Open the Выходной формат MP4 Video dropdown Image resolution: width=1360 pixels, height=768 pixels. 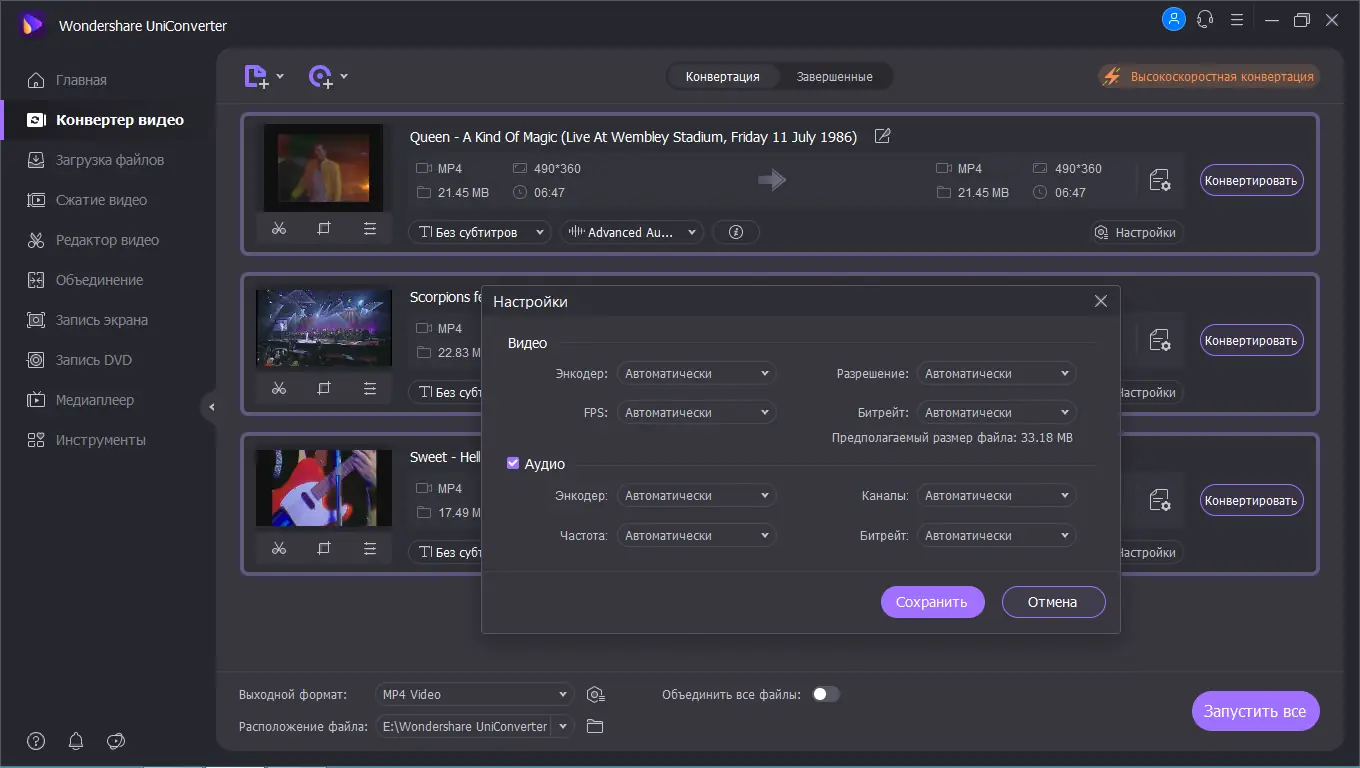point(474,694)
